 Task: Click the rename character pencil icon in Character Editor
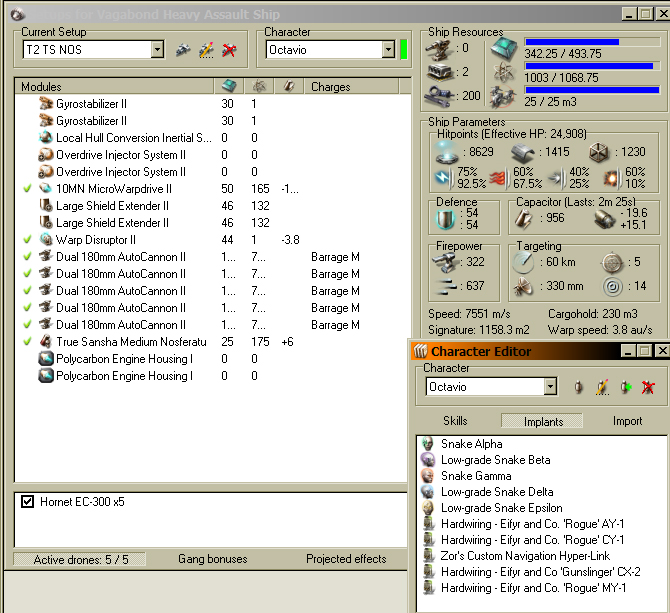tap(602, 387)
